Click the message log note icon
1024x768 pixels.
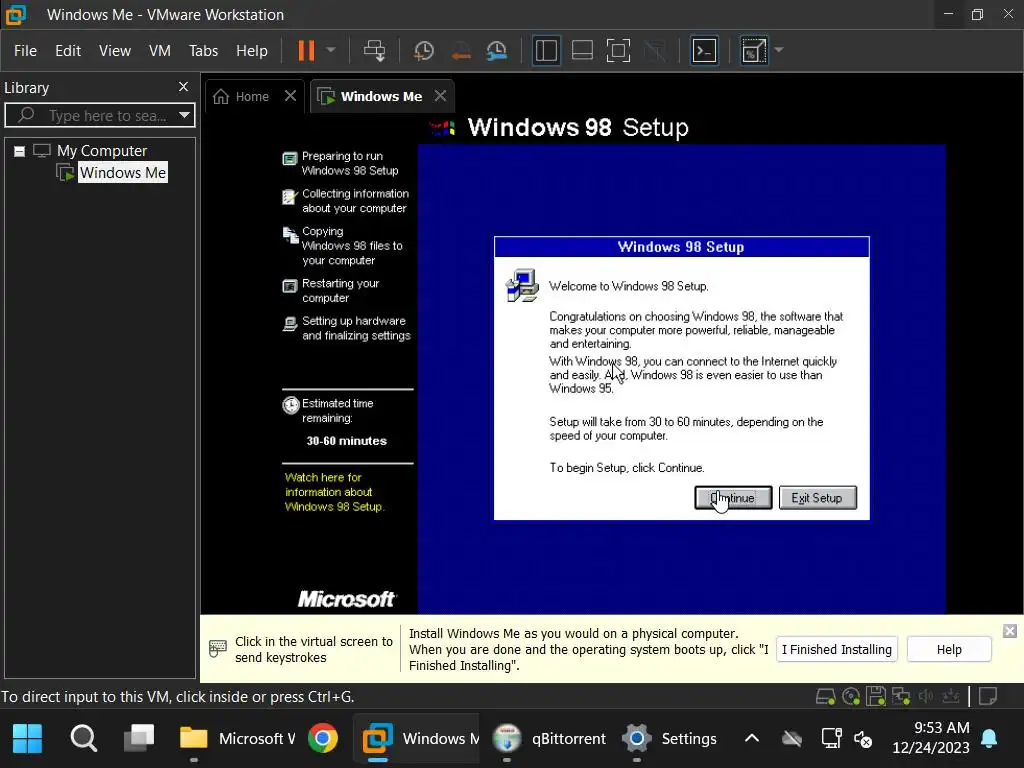(x=988, y=696)
